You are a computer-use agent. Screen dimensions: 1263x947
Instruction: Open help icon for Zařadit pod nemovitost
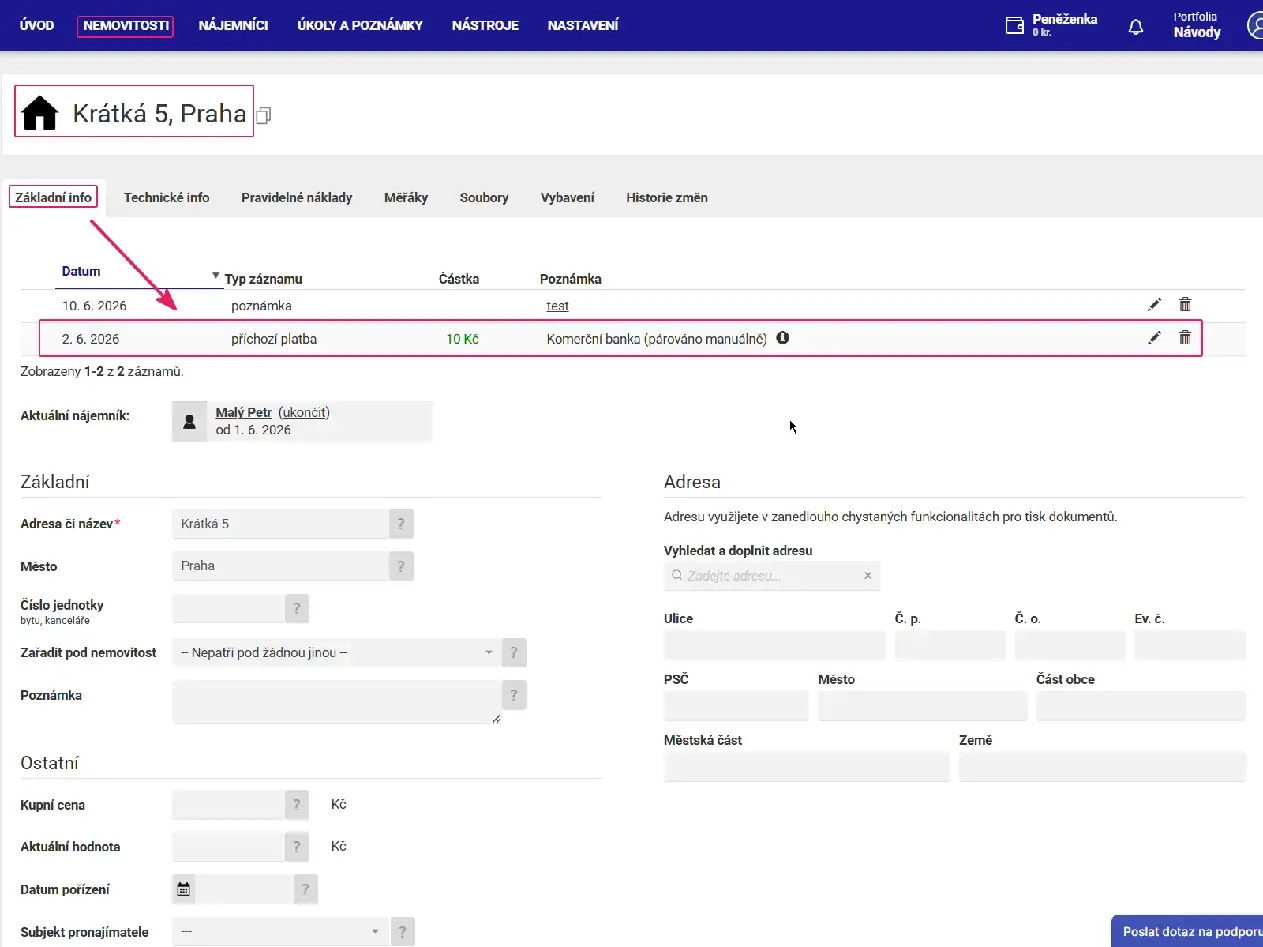click(514, 652)
